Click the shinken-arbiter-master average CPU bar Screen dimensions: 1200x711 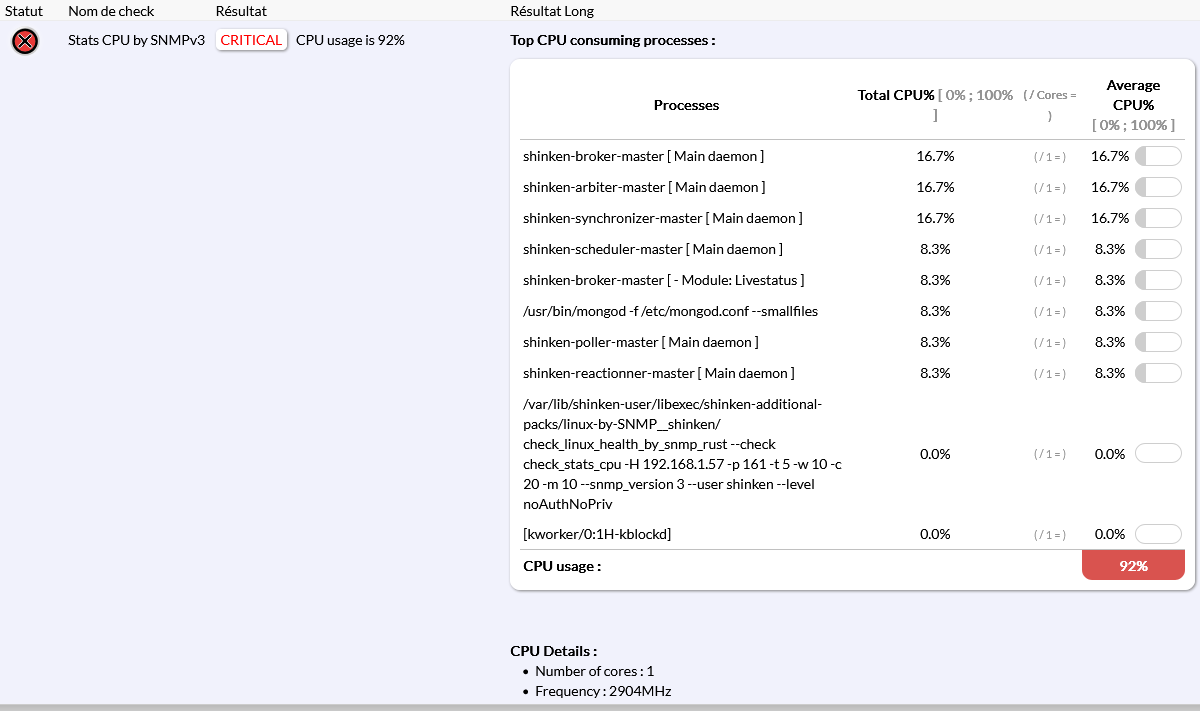click(x=1158, y=187)
